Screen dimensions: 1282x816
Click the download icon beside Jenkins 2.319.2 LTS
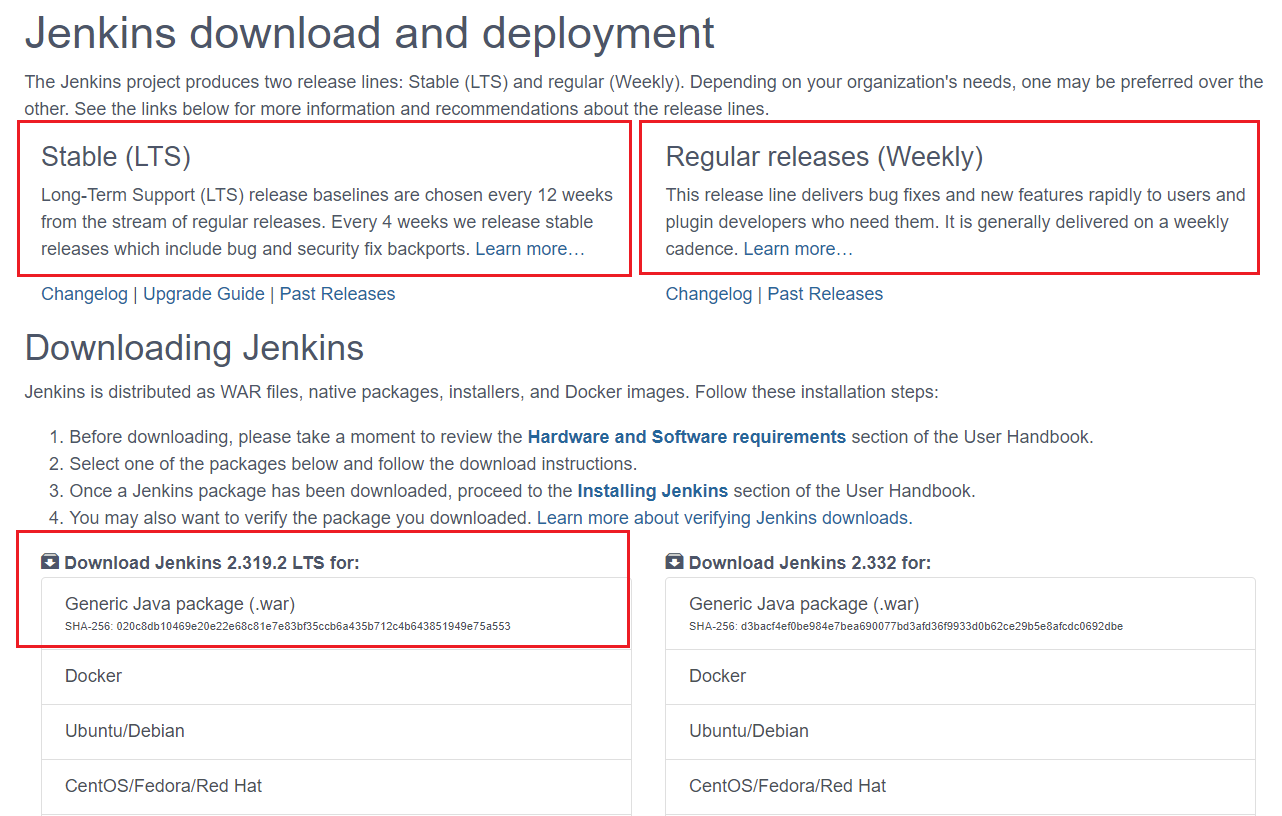pyautogui.click(x=50, y=562)
